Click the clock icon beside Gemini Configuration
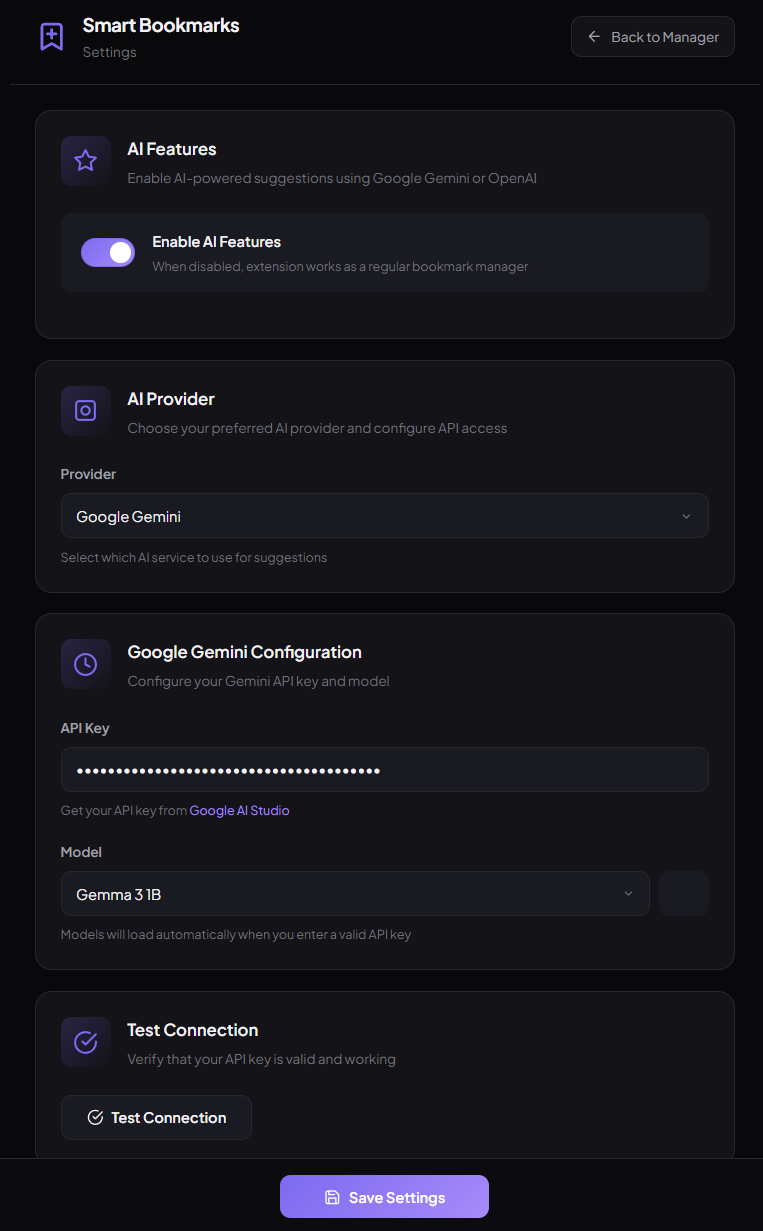The width and height of the screenshot is (763, 1231). (x=86, y=664)
